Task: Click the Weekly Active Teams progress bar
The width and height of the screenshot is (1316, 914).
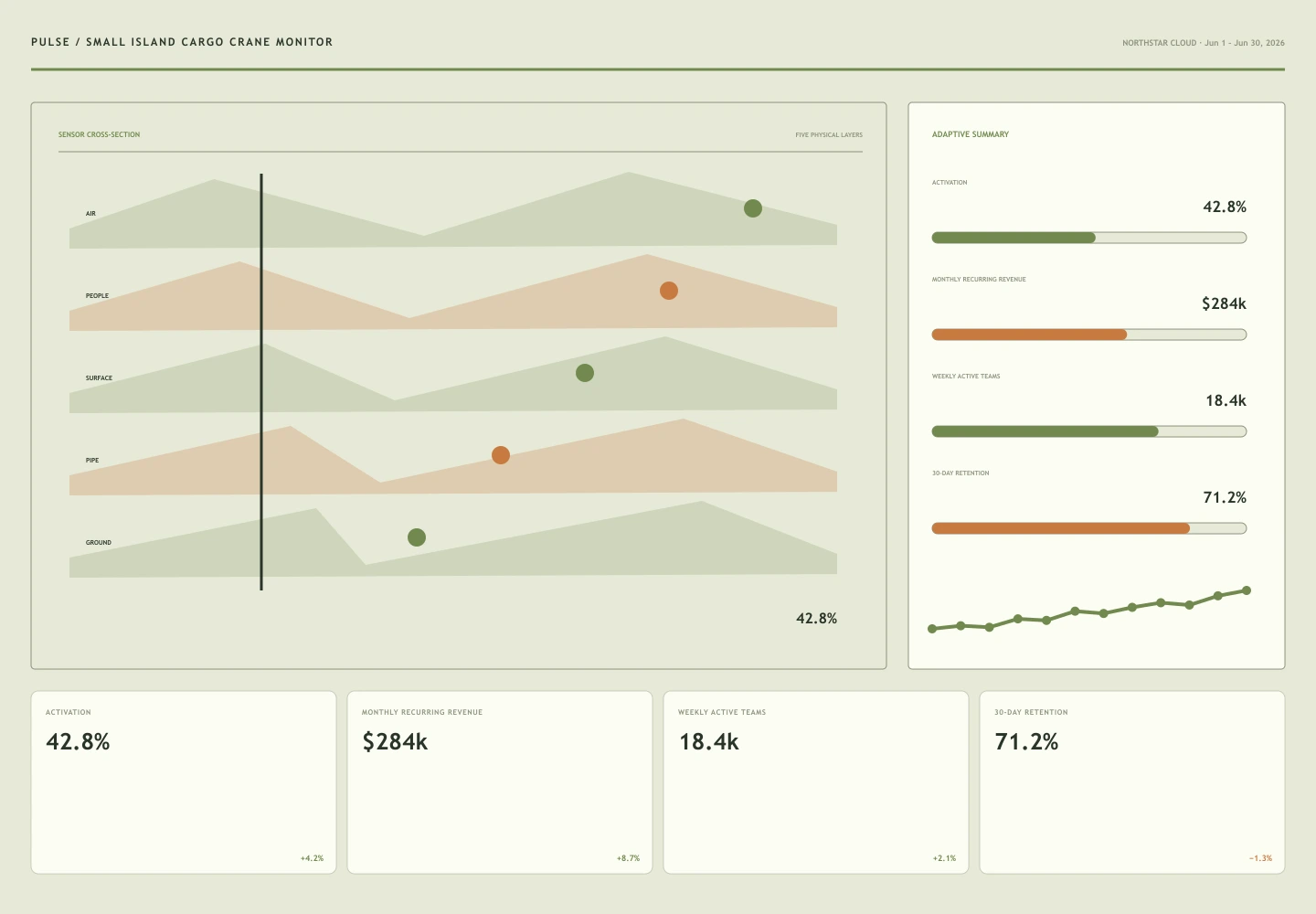Action: pos(1089,431)
